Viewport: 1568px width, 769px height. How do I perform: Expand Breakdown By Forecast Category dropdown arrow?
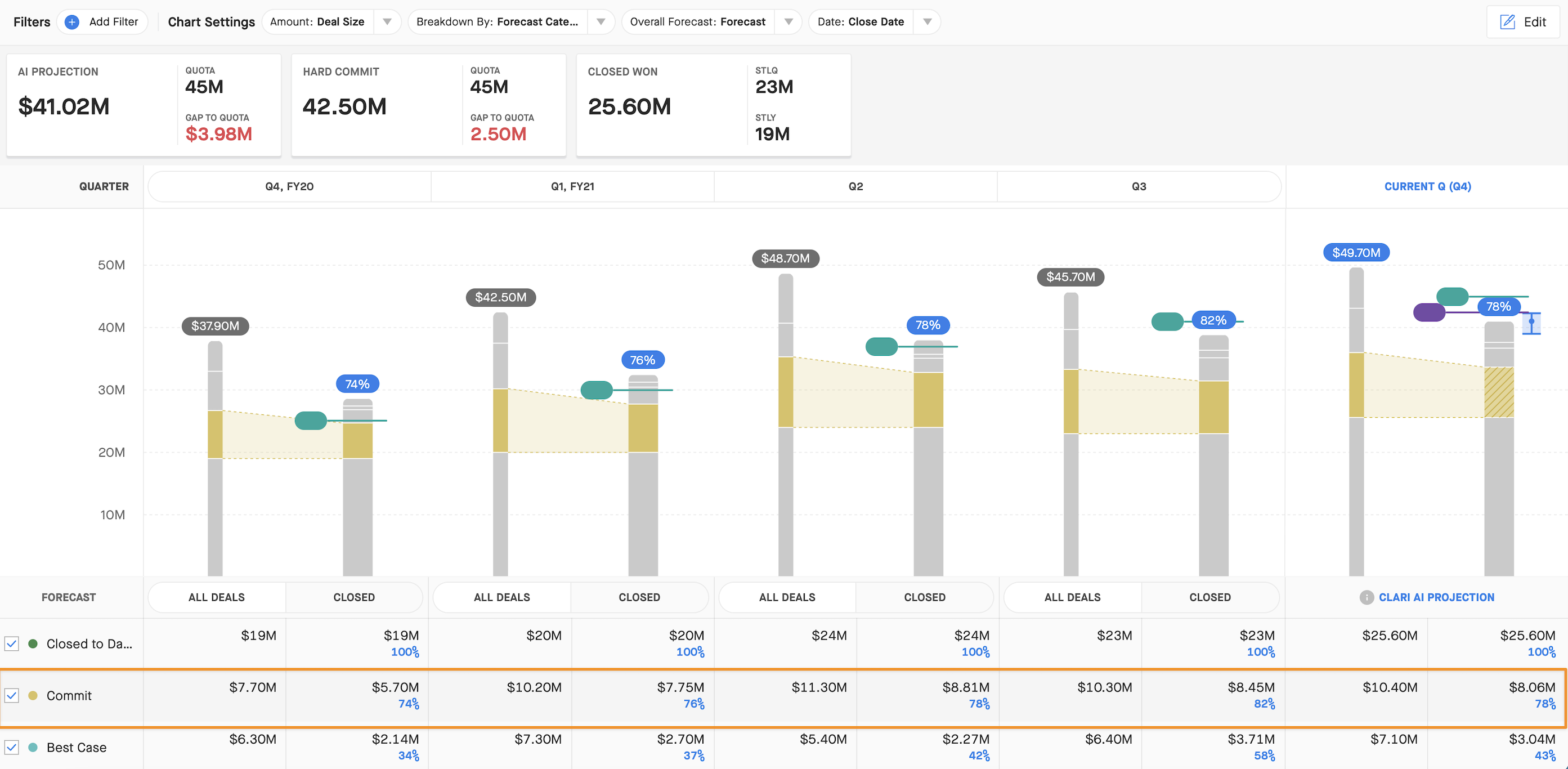(601, 22)
